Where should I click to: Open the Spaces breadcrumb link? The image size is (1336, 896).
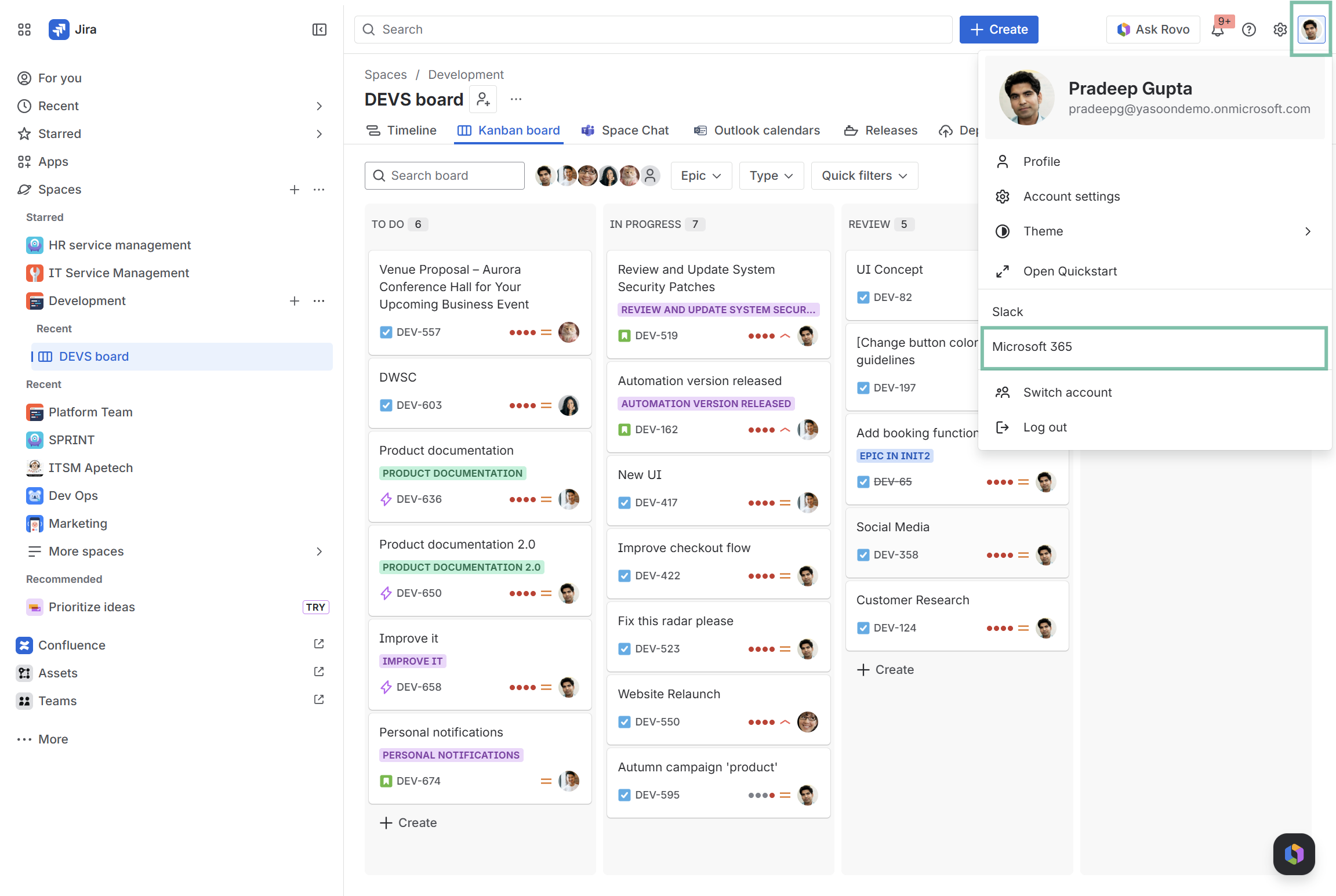click(386, 75)
